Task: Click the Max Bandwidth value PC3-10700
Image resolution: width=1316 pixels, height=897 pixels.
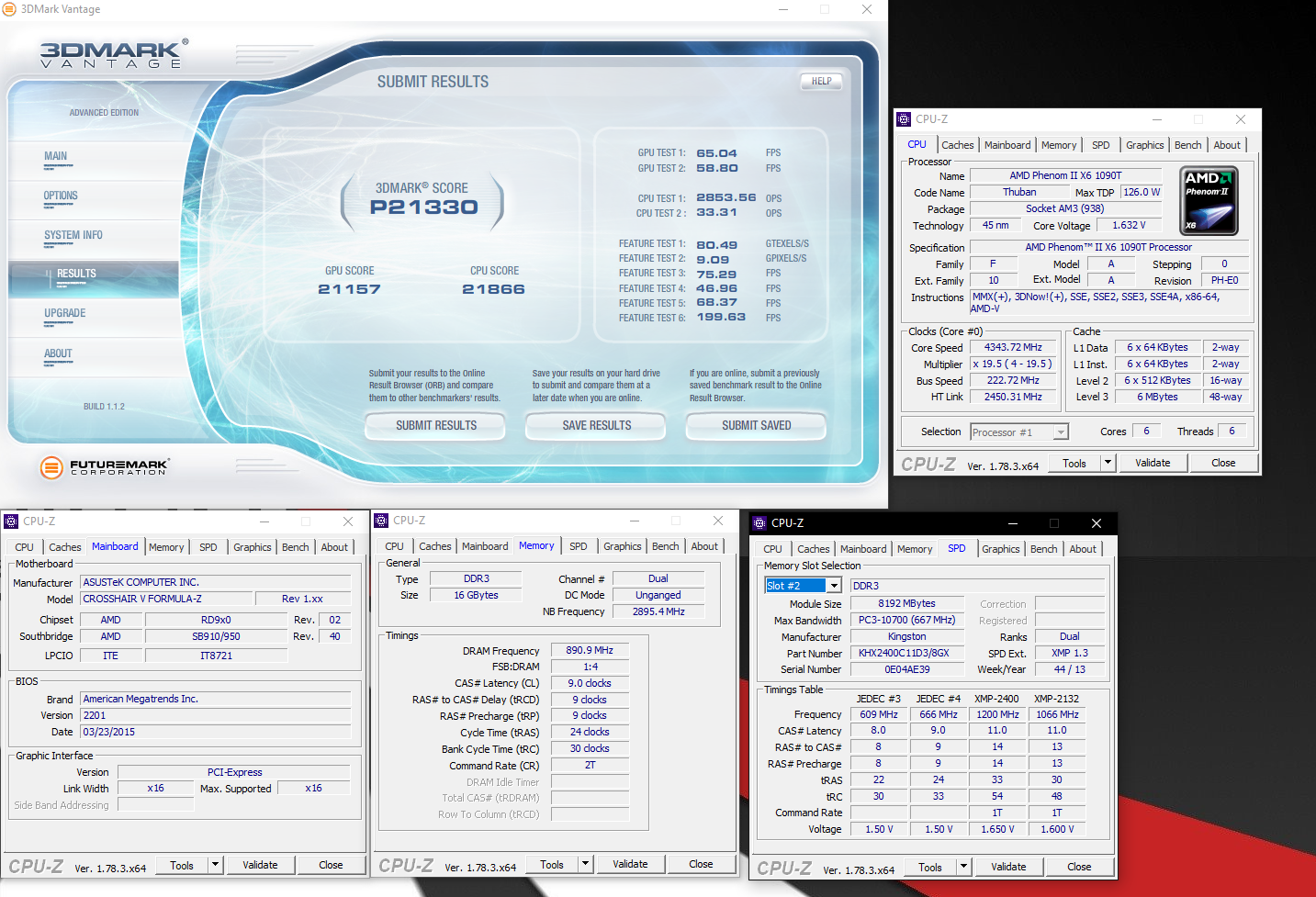Action: 906,621
